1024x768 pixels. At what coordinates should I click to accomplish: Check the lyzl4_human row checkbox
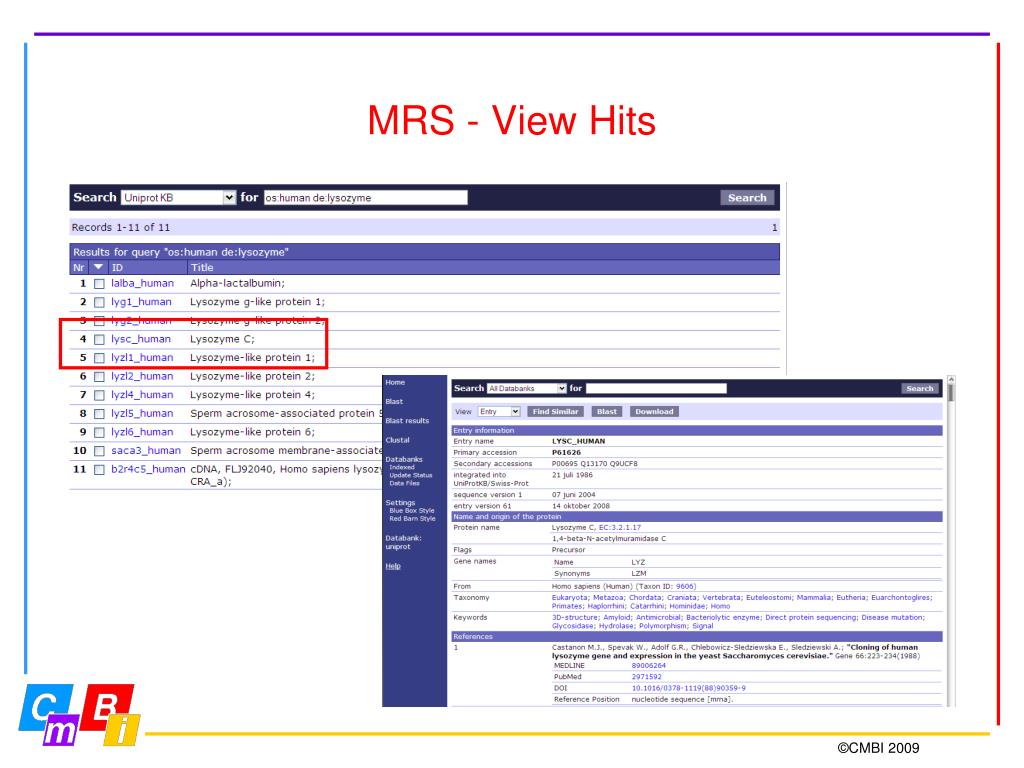99,395
